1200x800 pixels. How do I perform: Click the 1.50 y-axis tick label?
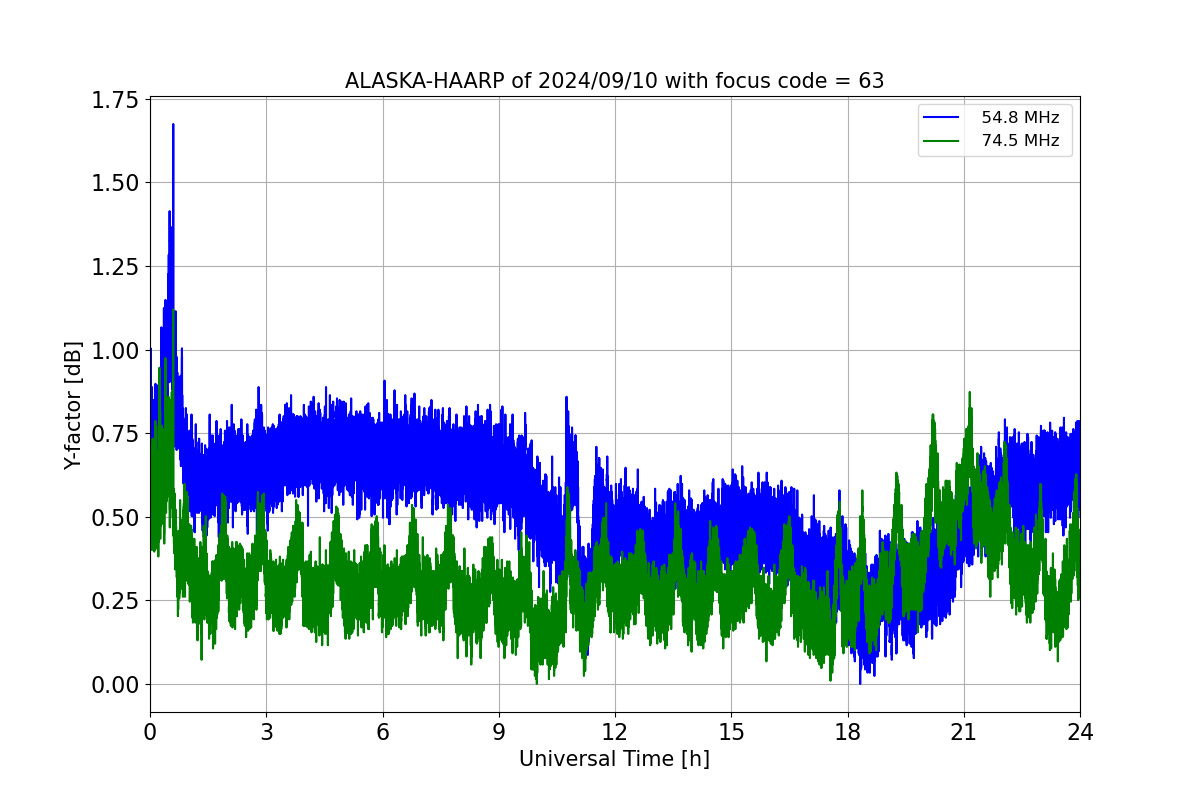point(116,183)
